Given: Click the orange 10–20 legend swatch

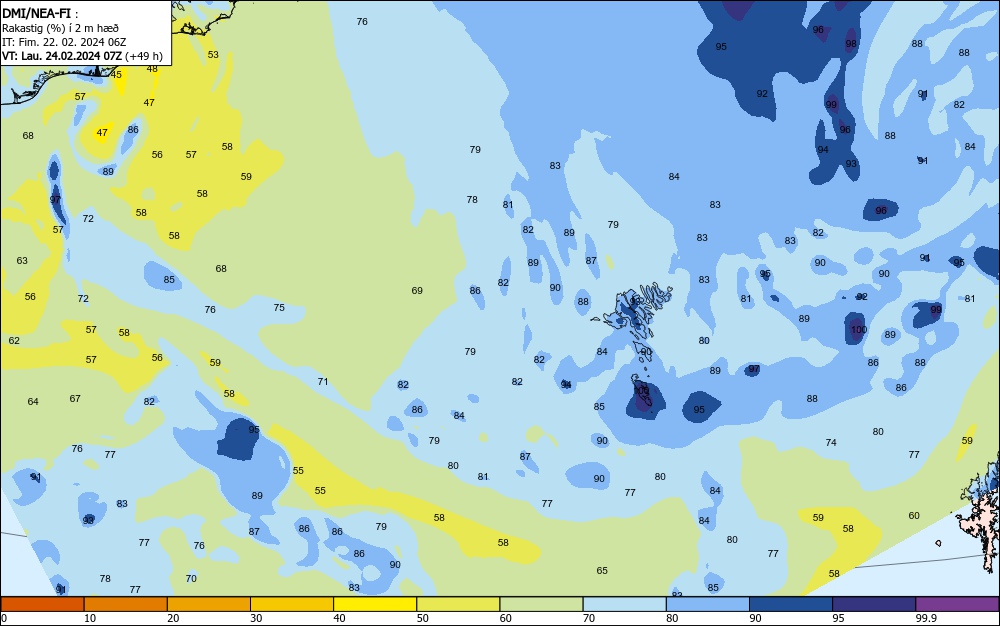Looking at the screenshot, I should pos(126,604).
